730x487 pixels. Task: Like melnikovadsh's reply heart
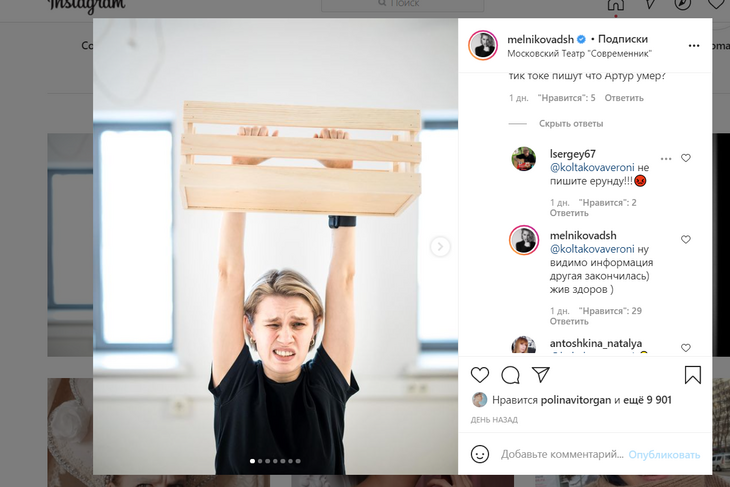686,239
